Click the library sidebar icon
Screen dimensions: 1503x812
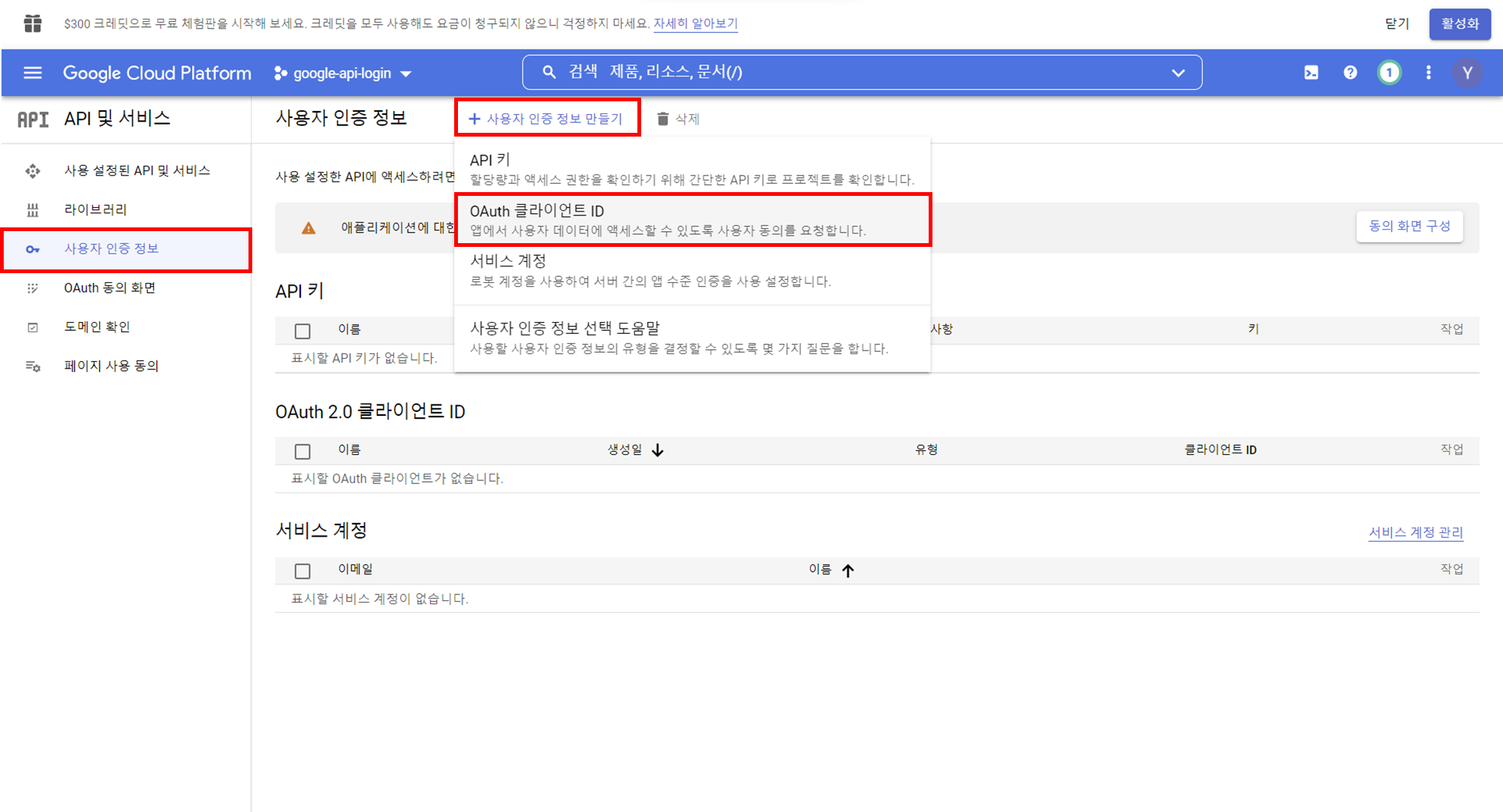pyautogui.click(x=32, y=210)
